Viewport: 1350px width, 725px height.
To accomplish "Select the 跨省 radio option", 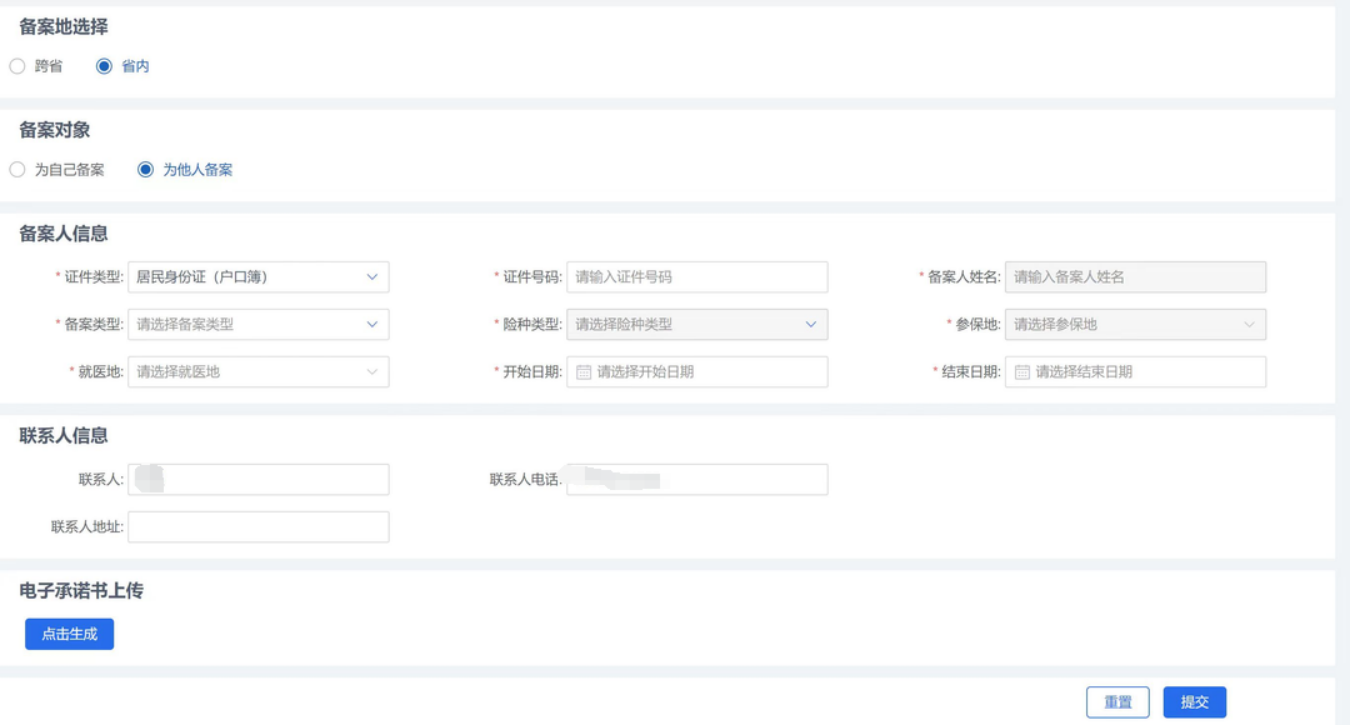I will 17,66.
